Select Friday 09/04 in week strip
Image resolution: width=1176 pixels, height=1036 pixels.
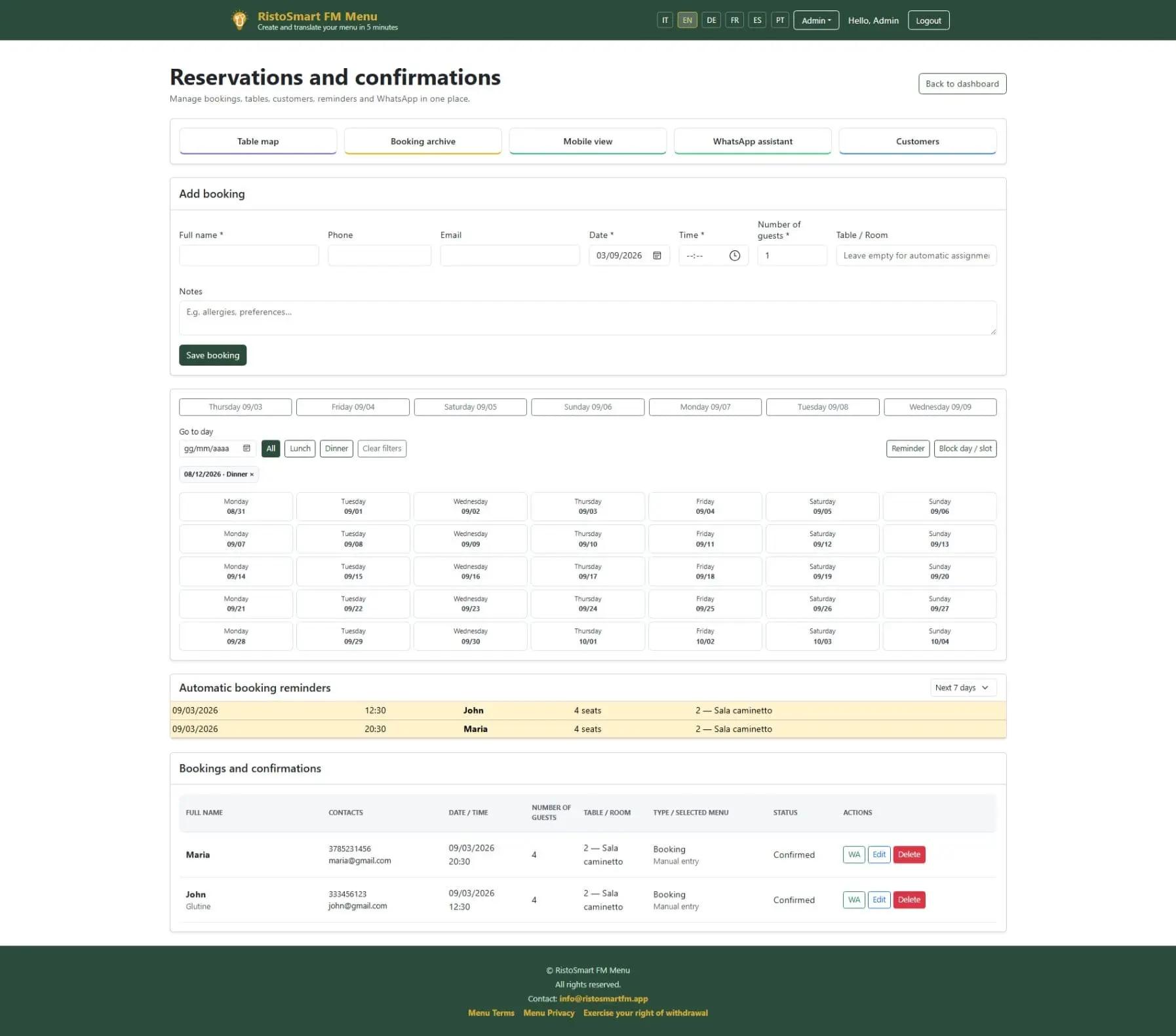pos(353,407)
